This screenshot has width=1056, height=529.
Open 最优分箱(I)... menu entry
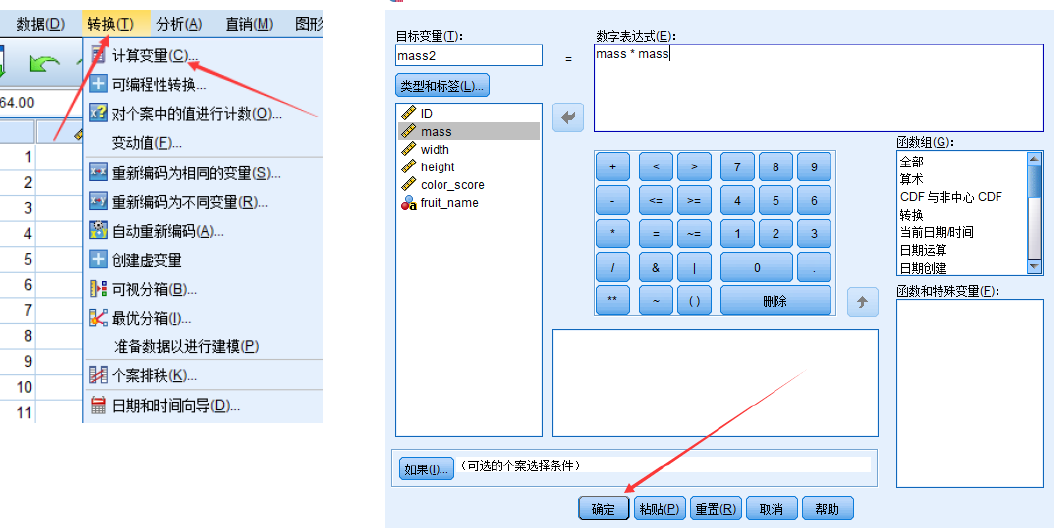tap(152, 318)
